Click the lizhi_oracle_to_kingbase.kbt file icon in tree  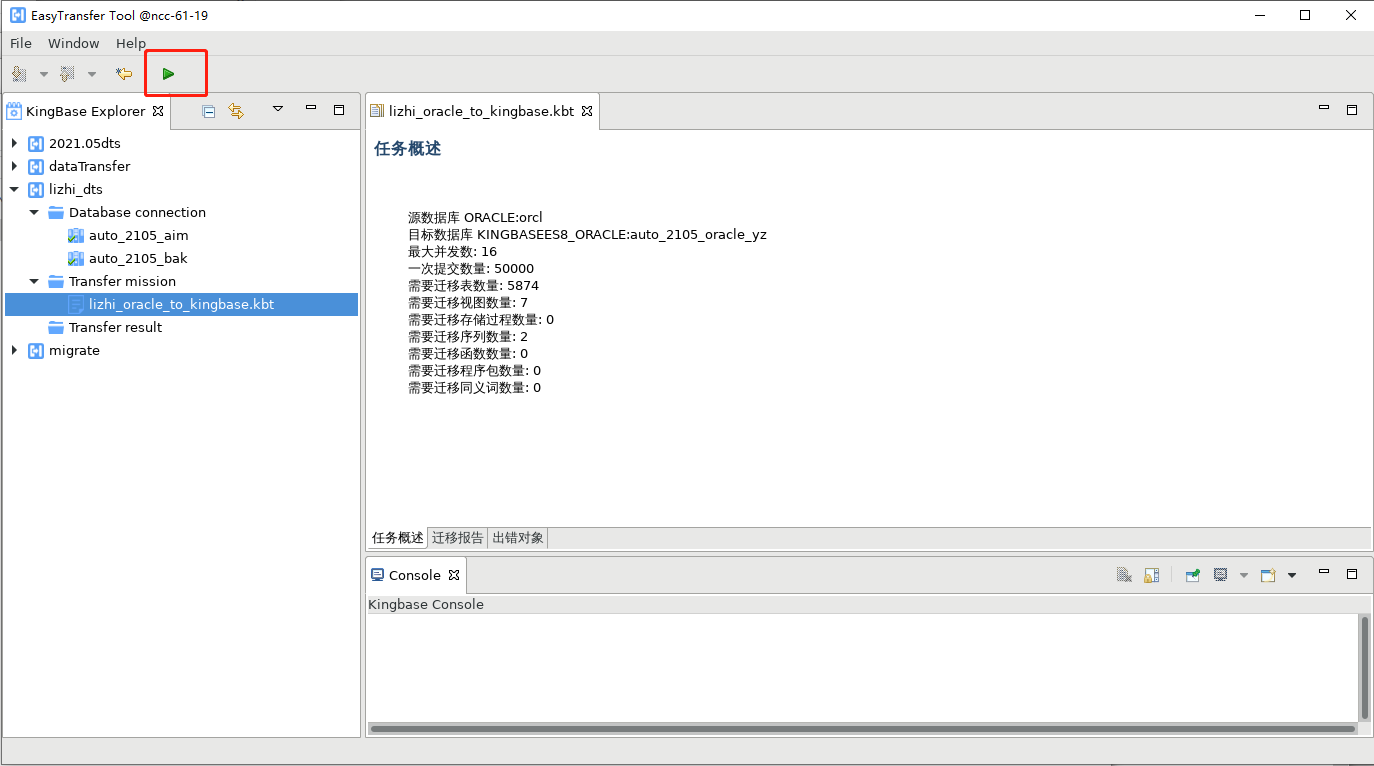pyautogui.click(x=76, y=304)
